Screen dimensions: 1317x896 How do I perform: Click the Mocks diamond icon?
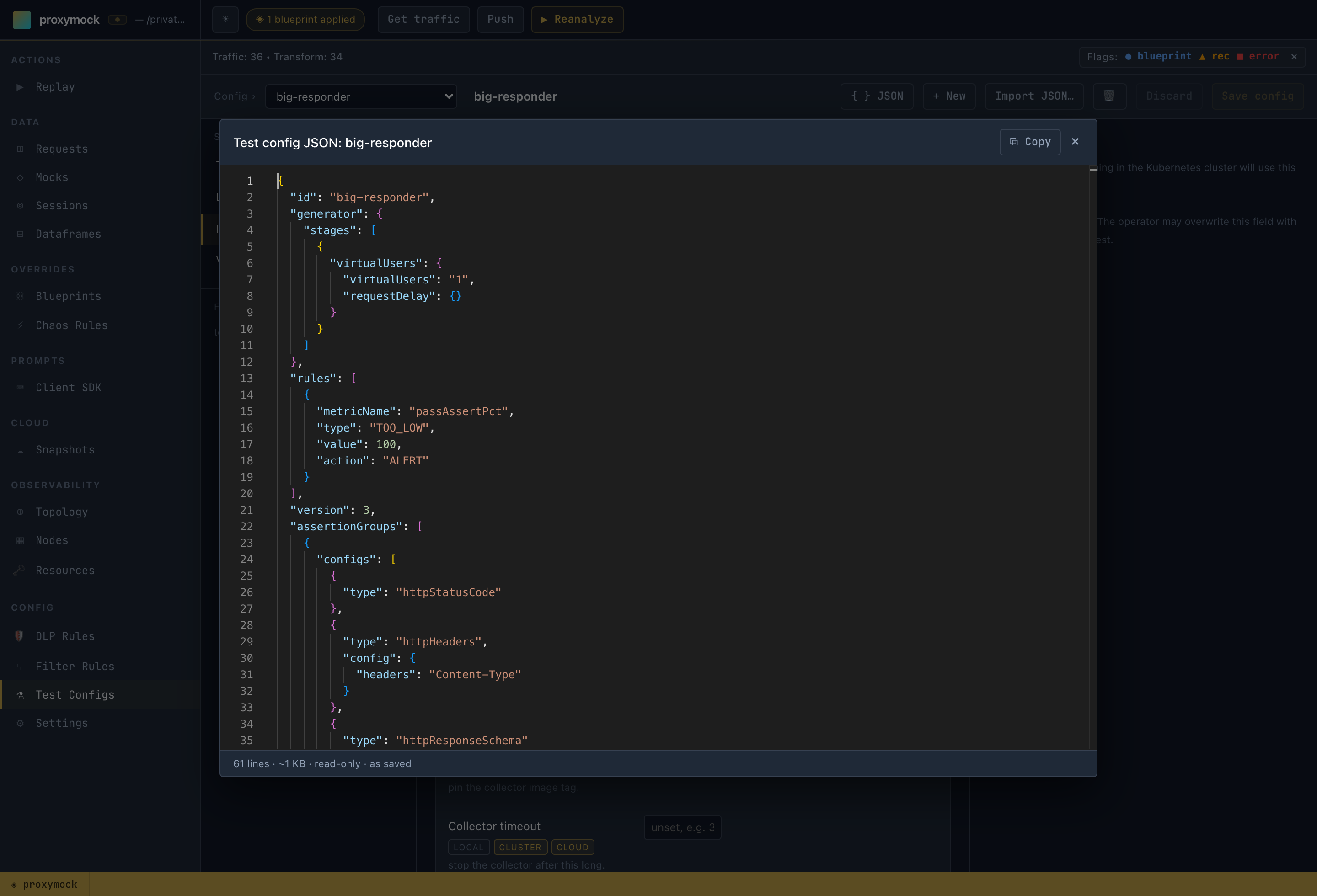[20, 177]
